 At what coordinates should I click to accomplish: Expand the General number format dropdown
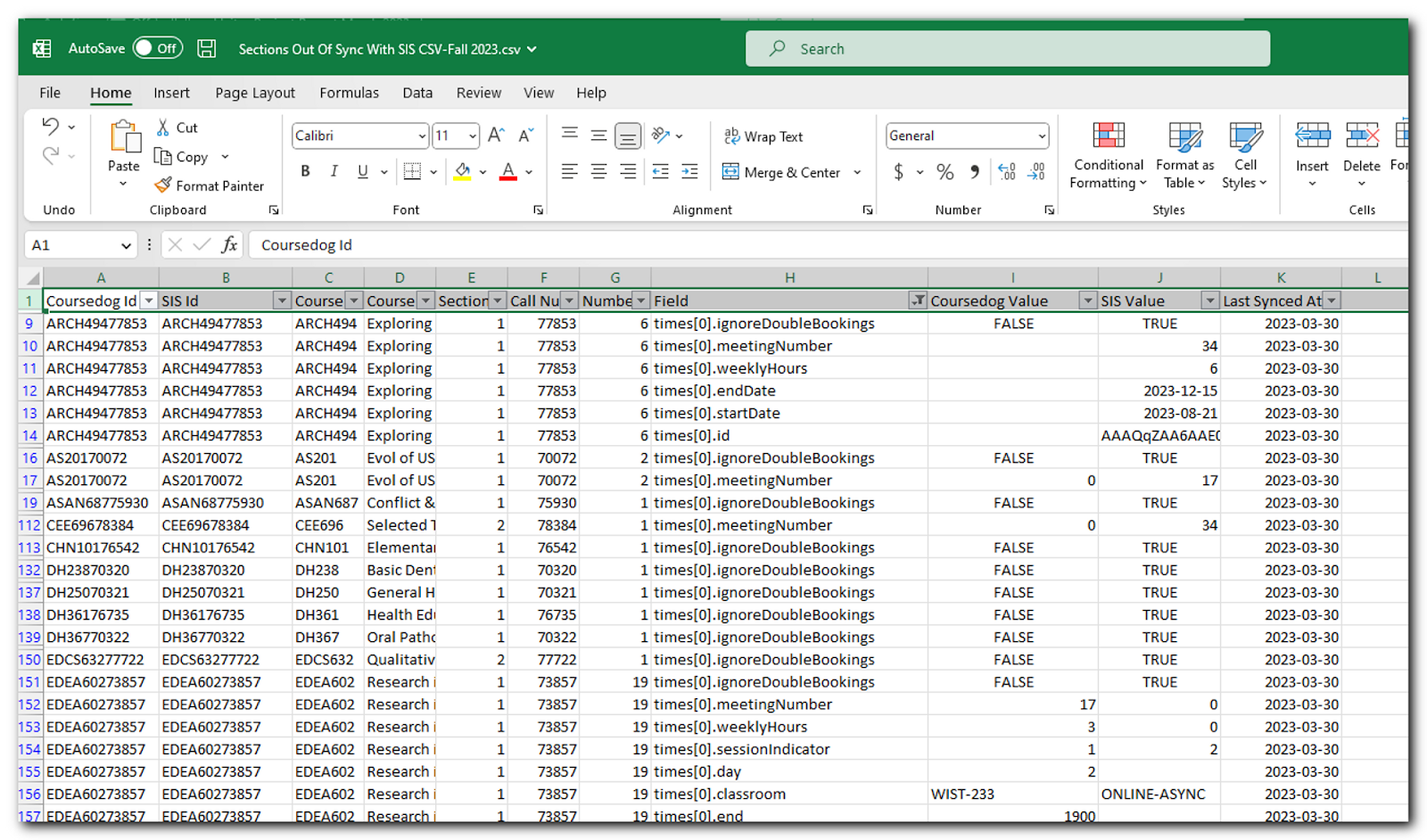click(1041, 136)
